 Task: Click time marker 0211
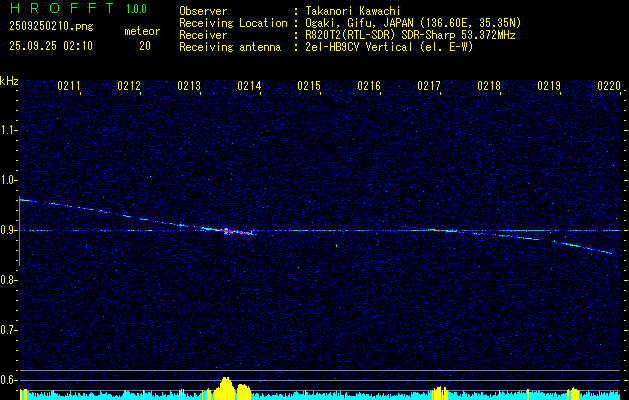pos(69,86)
